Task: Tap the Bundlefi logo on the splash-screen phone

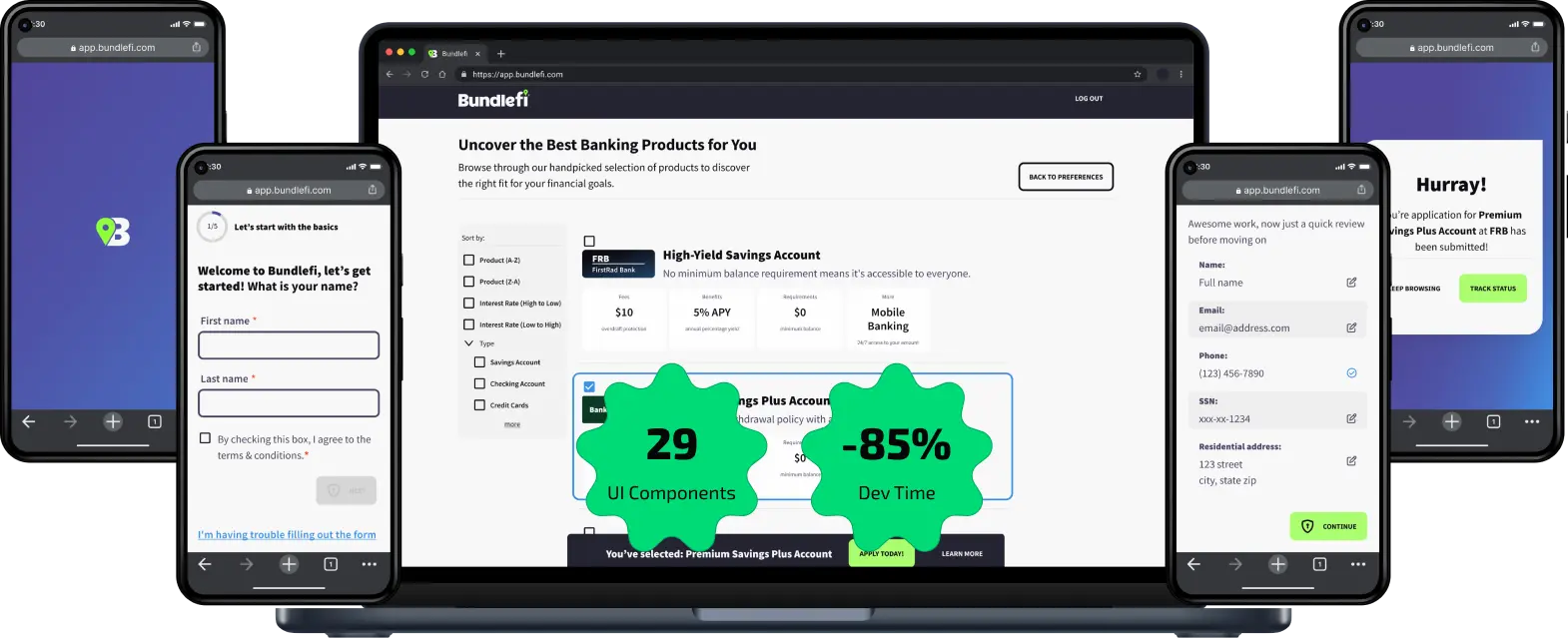Action: coord(113,232)
